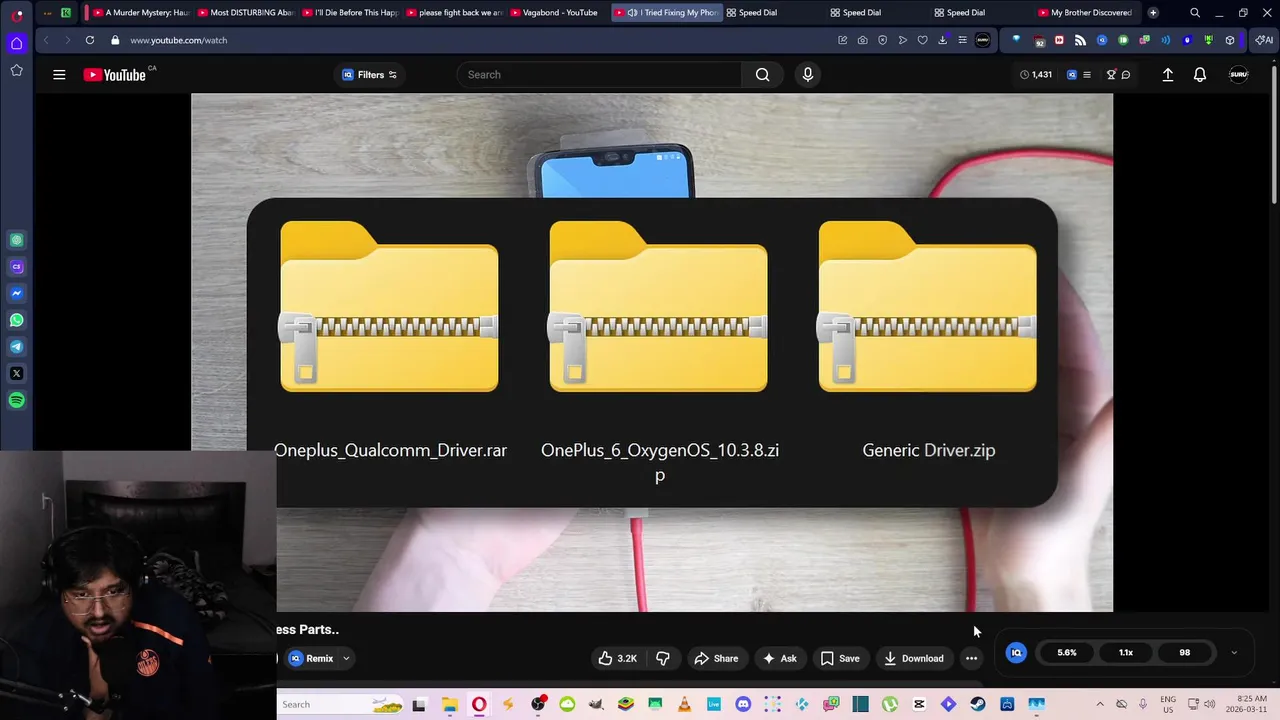Dislike the video

coord(662,658)
